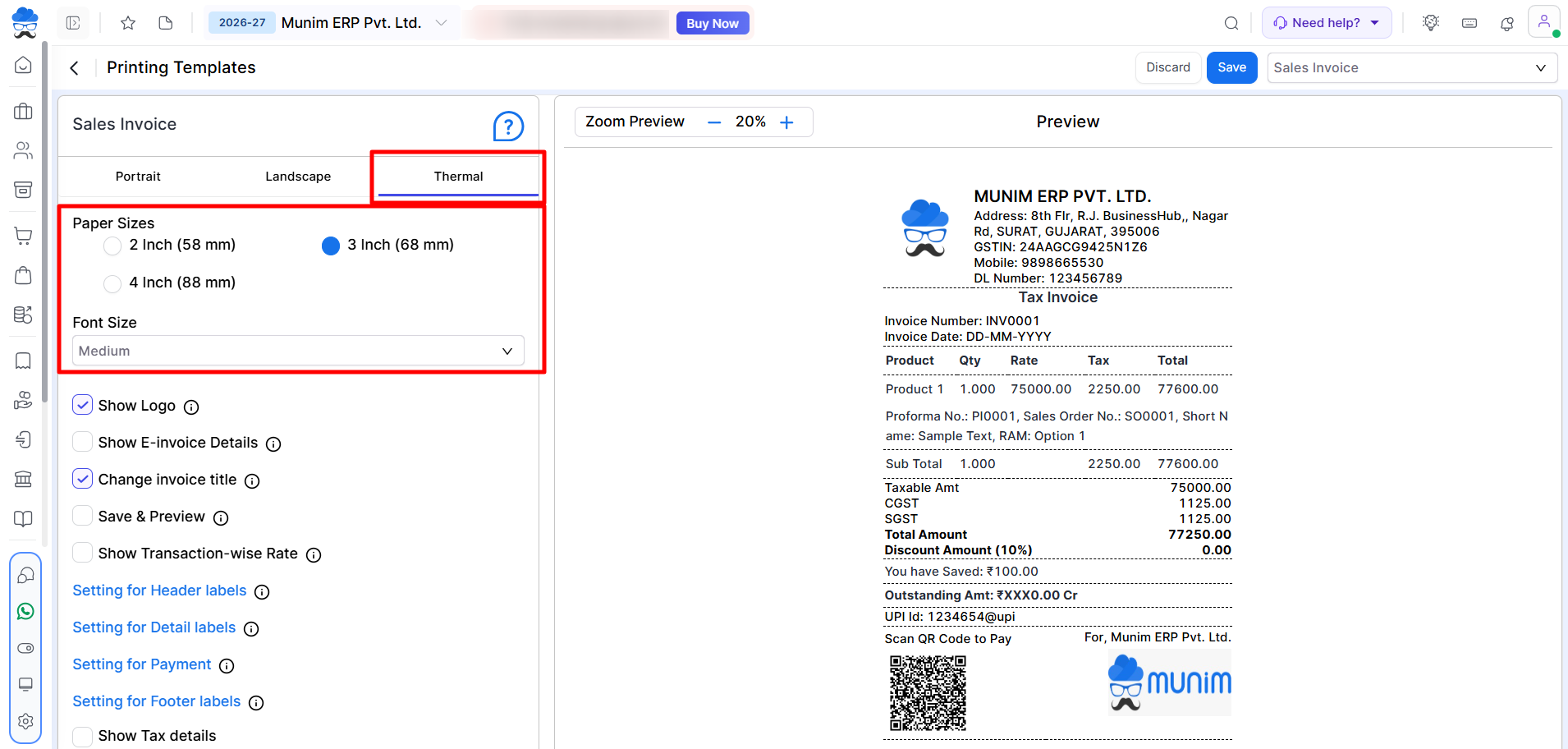Click the QR code in invoice preview

point(928,693)
